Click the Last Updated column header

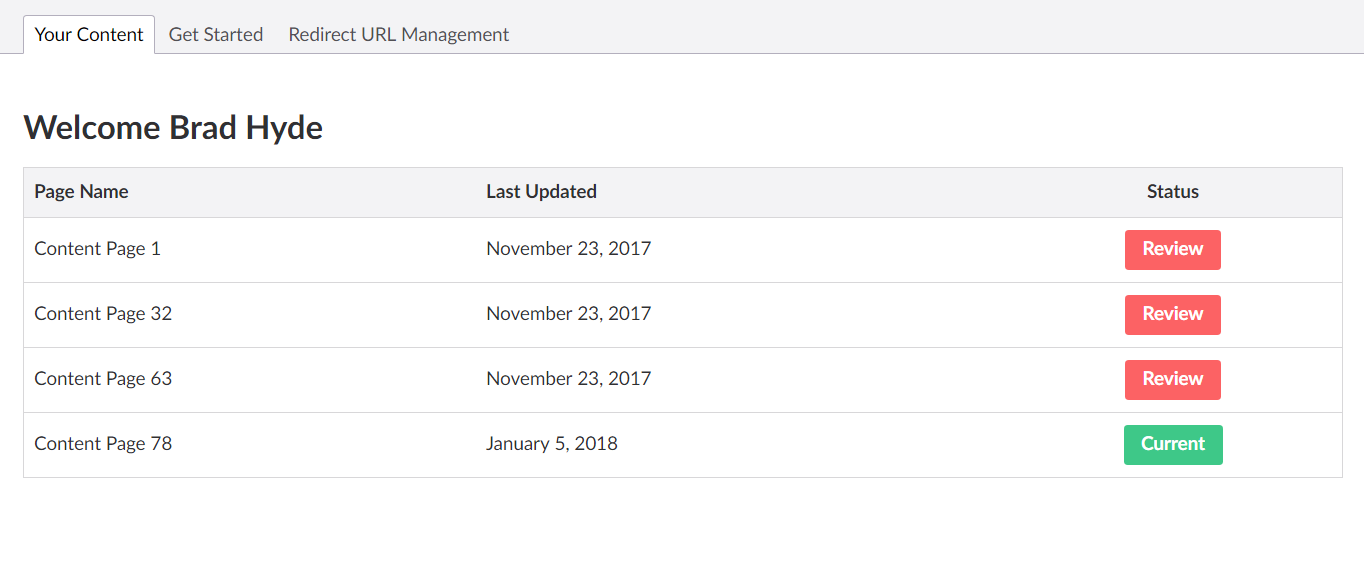point(541,192)
